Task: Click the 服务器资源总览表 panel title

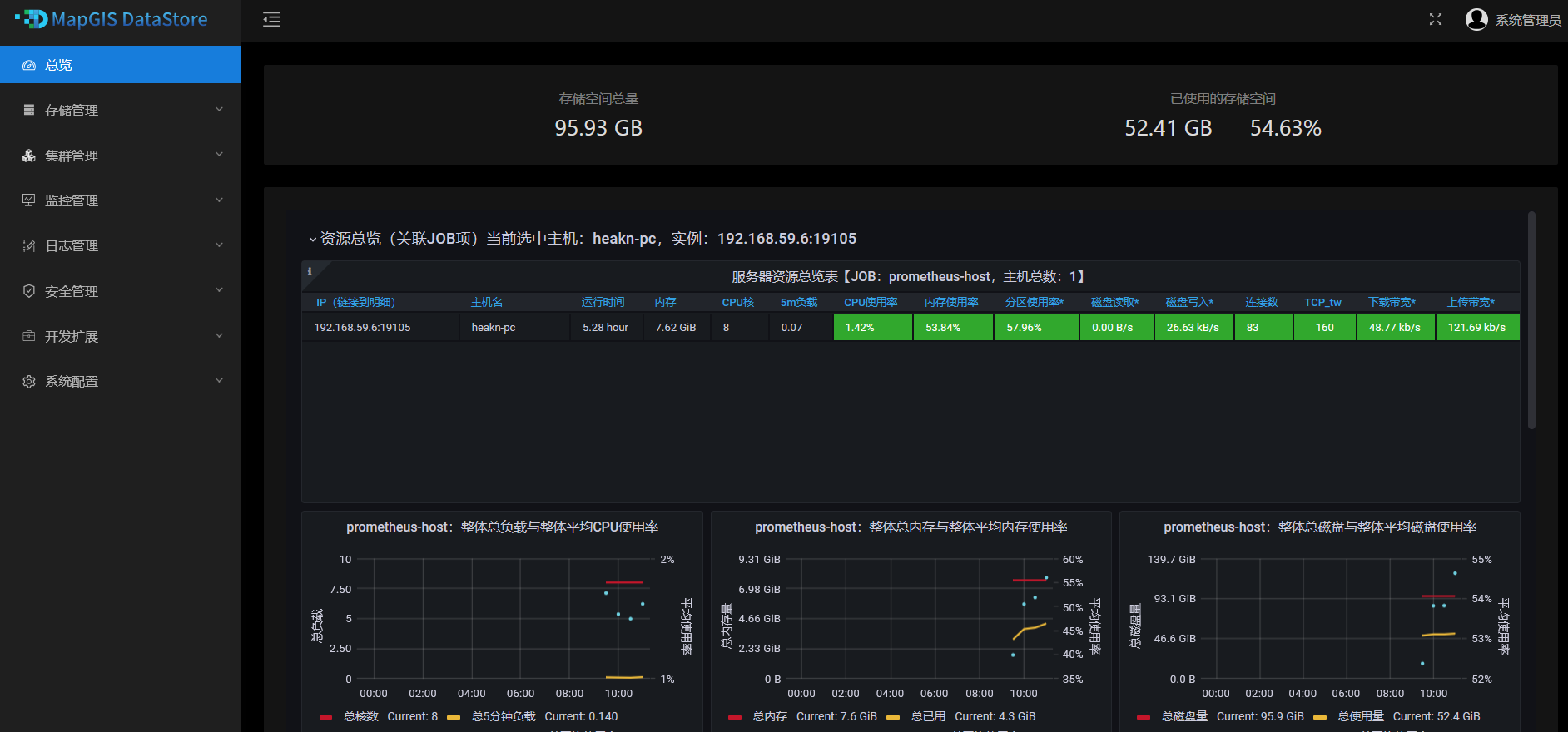Action: [911, 277]
